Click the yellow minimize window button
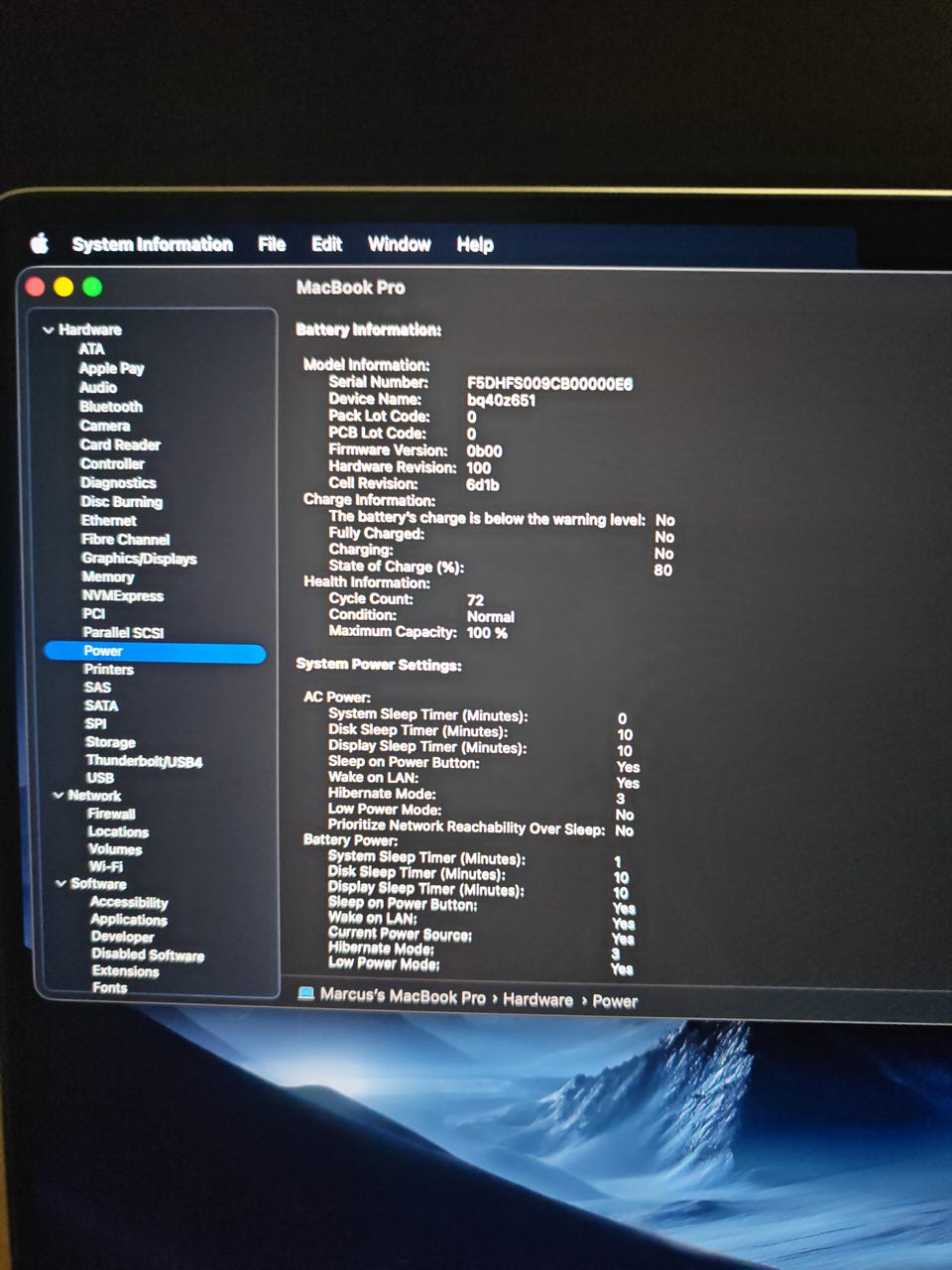 (63, 287)
